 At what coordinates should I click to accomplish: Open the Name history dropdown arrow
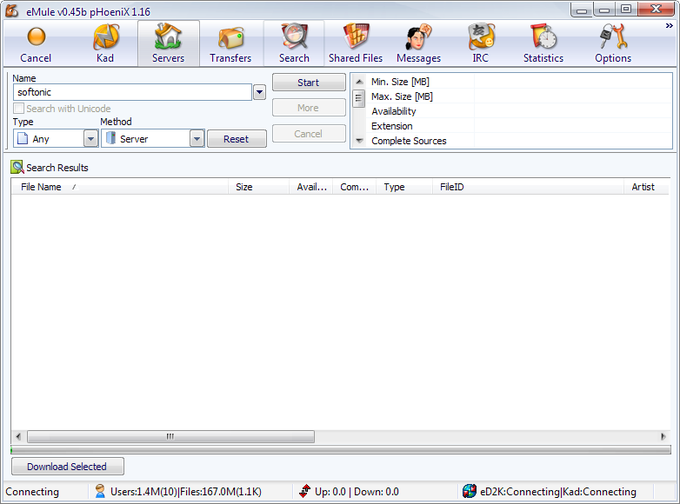(x=259, y=92)
